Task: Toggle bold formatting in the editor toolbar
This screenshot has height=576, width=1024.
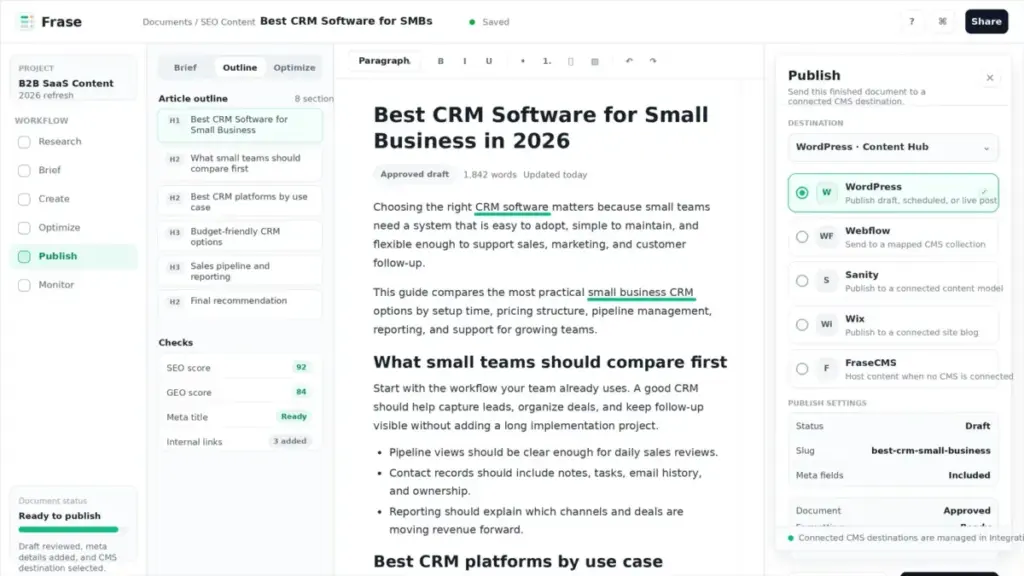Action: pos(441,61)
